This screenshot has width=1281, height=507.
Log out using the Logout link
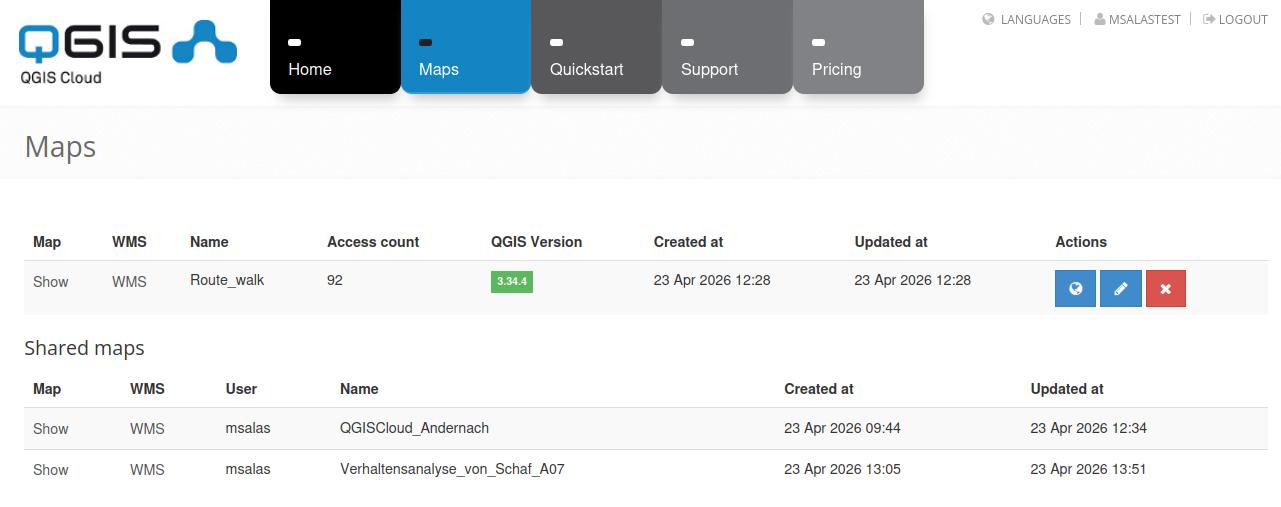1235,19
